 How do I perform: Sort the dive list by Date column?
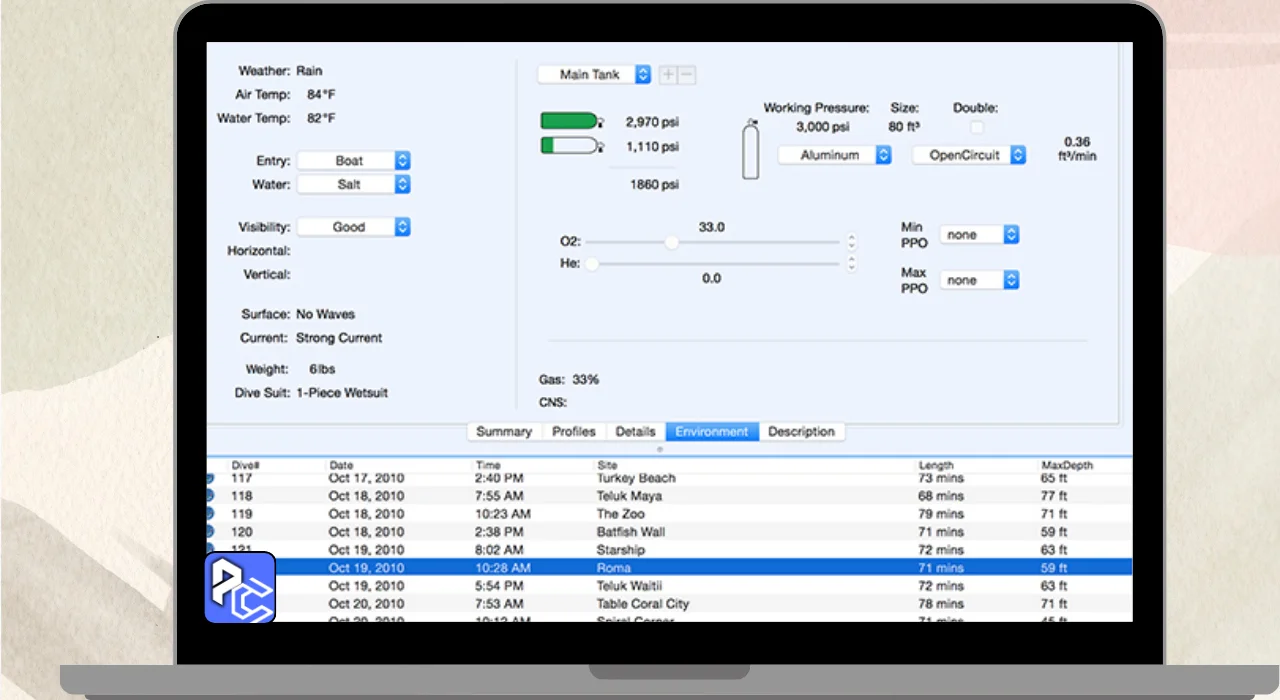point(341,465)
